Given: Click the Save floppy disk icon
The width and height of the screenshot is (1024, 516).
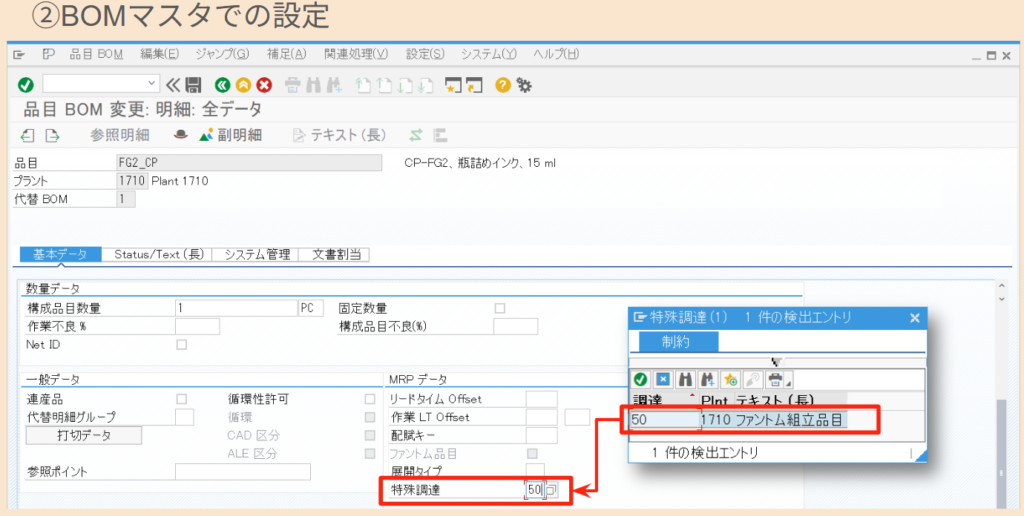Looking at the screenshot, I should point(193,84).
